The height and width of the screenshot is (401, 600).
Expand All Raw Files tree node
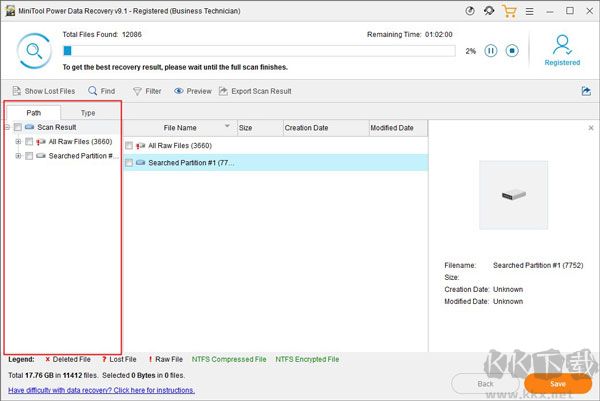coord(18,142)
